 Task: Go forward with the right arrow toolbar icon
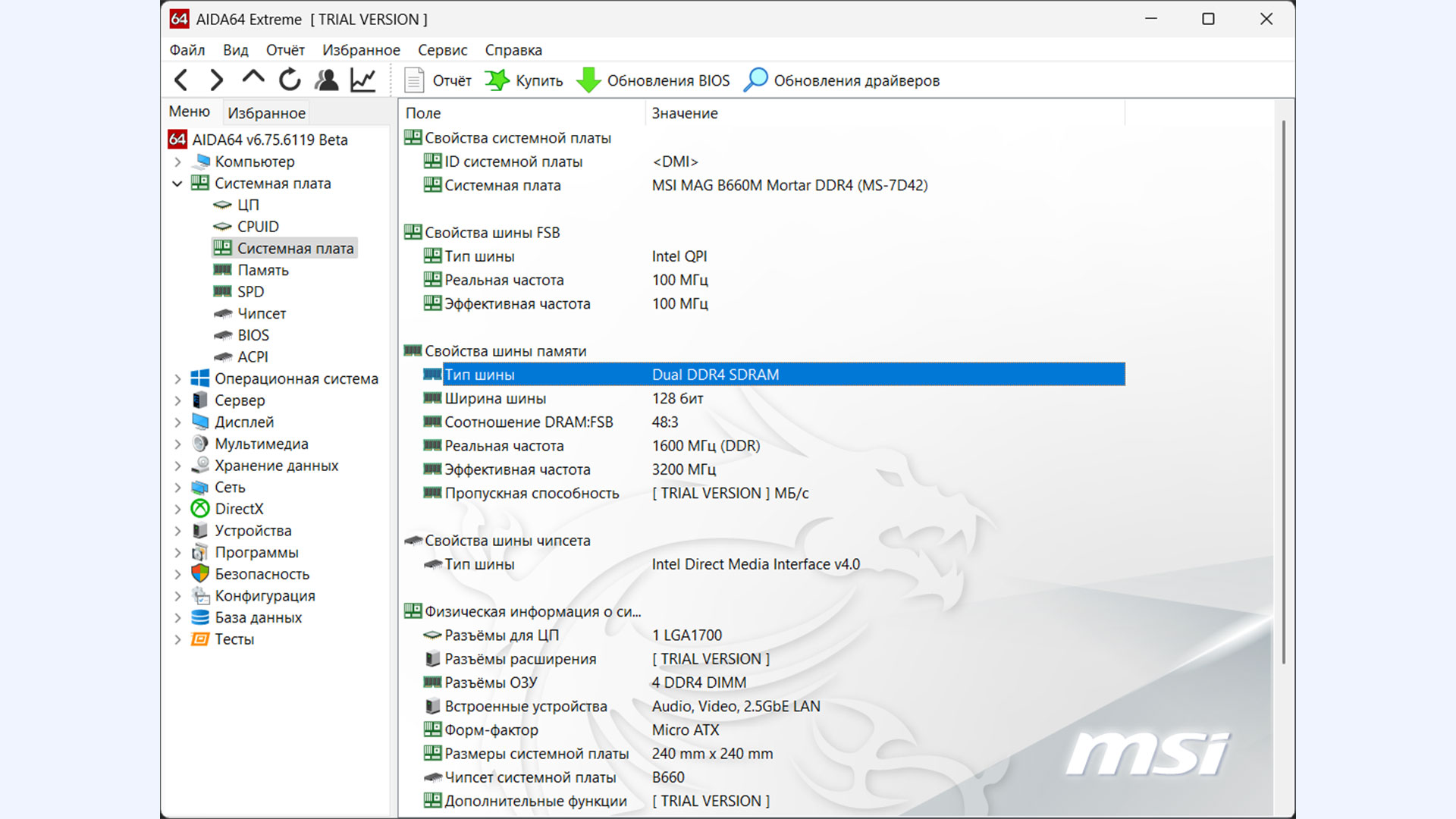(217, 80)
